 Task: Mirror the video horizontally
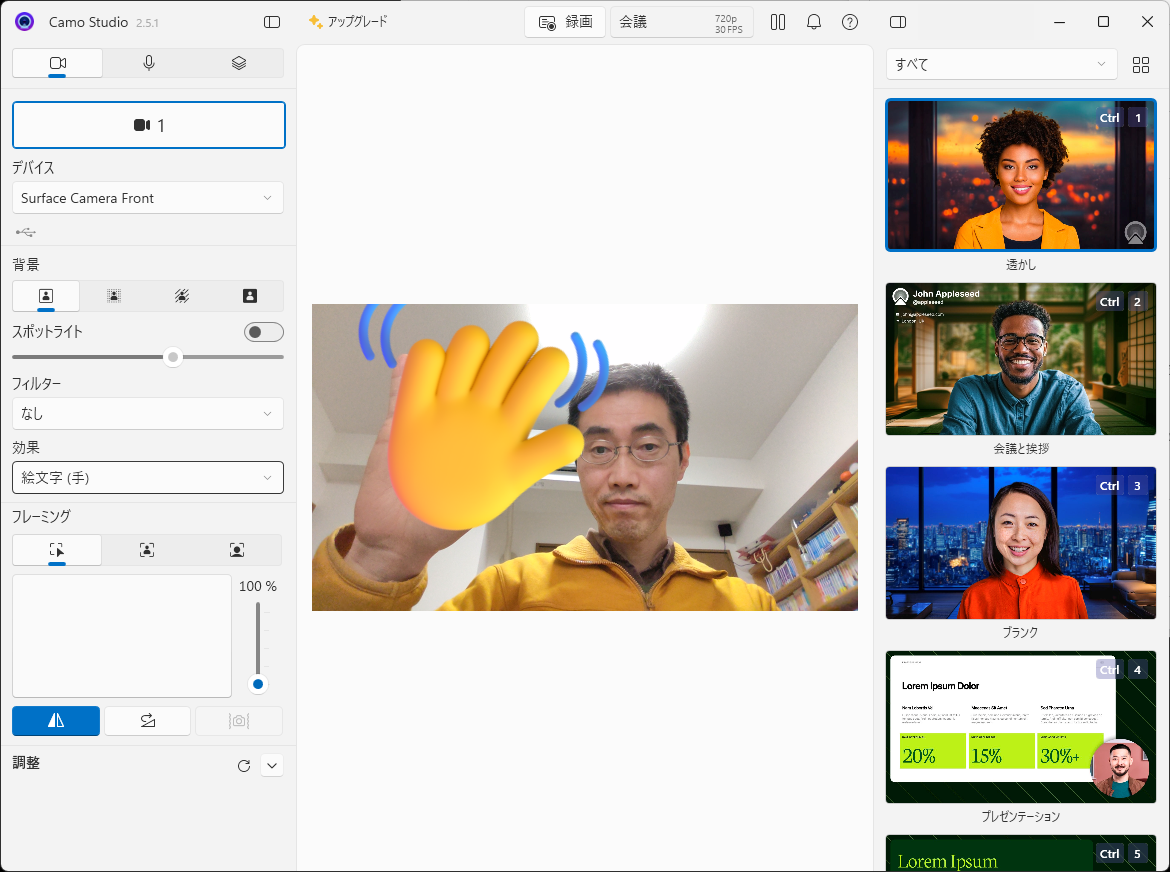(56, 721)
